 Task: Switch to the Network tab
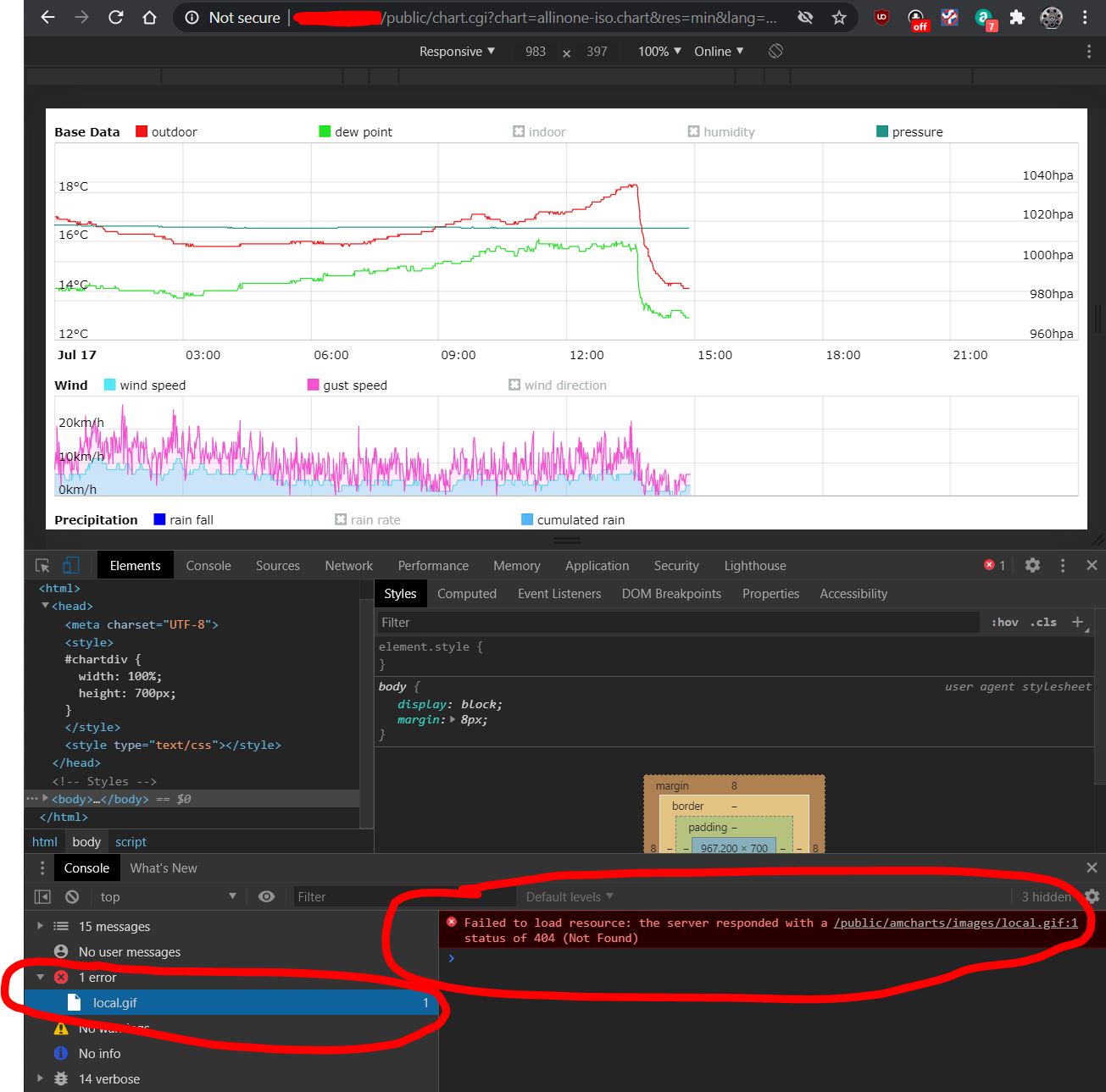pos(348,566)
